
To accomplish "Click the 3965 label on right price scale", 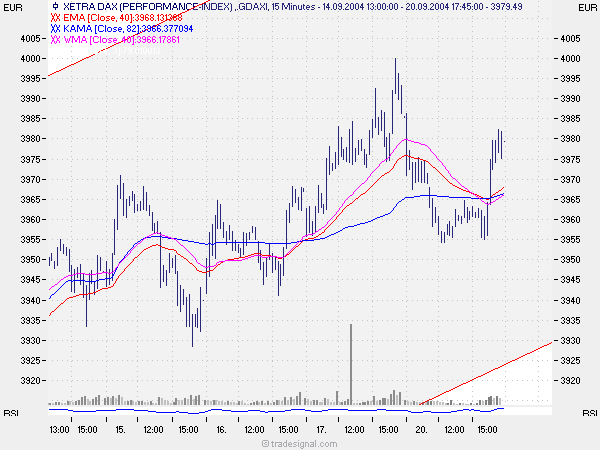I will tap(571, 199).
